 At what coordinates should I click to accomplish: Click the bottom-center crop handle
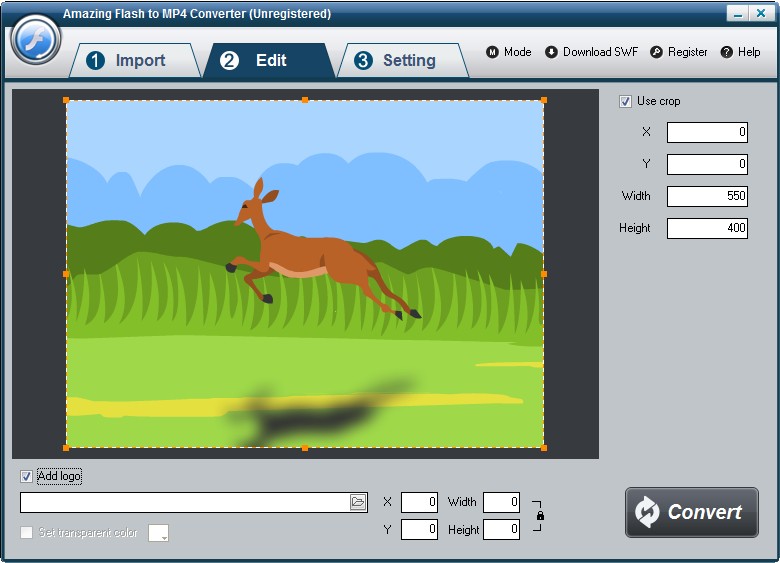[305, 448]
